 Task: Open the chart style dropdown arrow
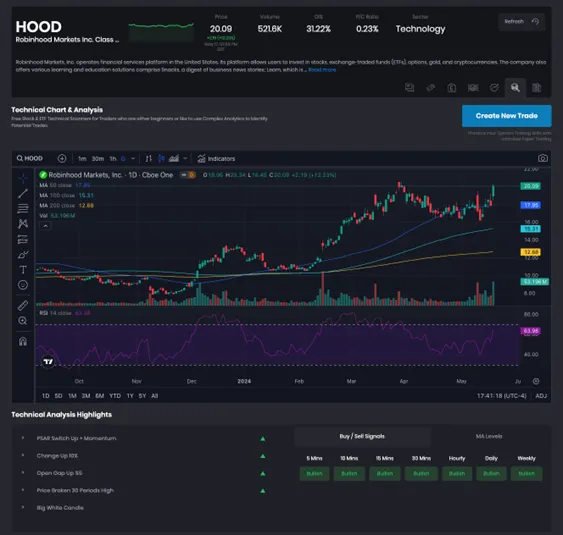point(185,158)
